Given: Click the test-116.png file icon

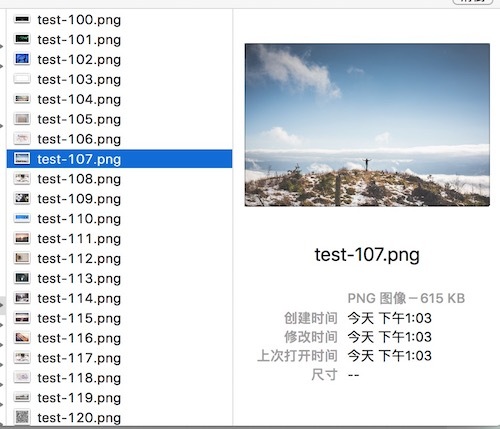Looking at the screenshot, I should click(22, 338).
